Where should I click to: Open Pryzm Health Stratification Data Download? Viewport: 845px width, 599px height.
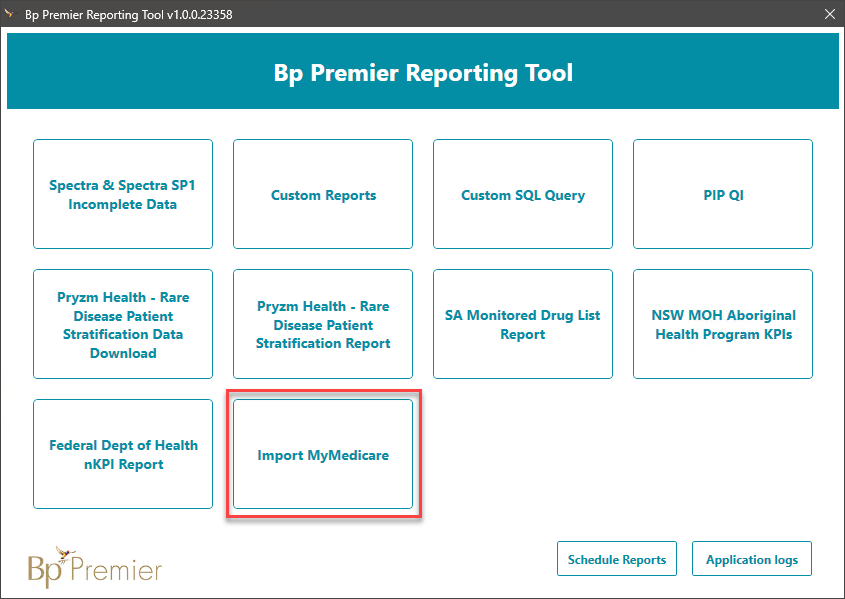point(123,324)
